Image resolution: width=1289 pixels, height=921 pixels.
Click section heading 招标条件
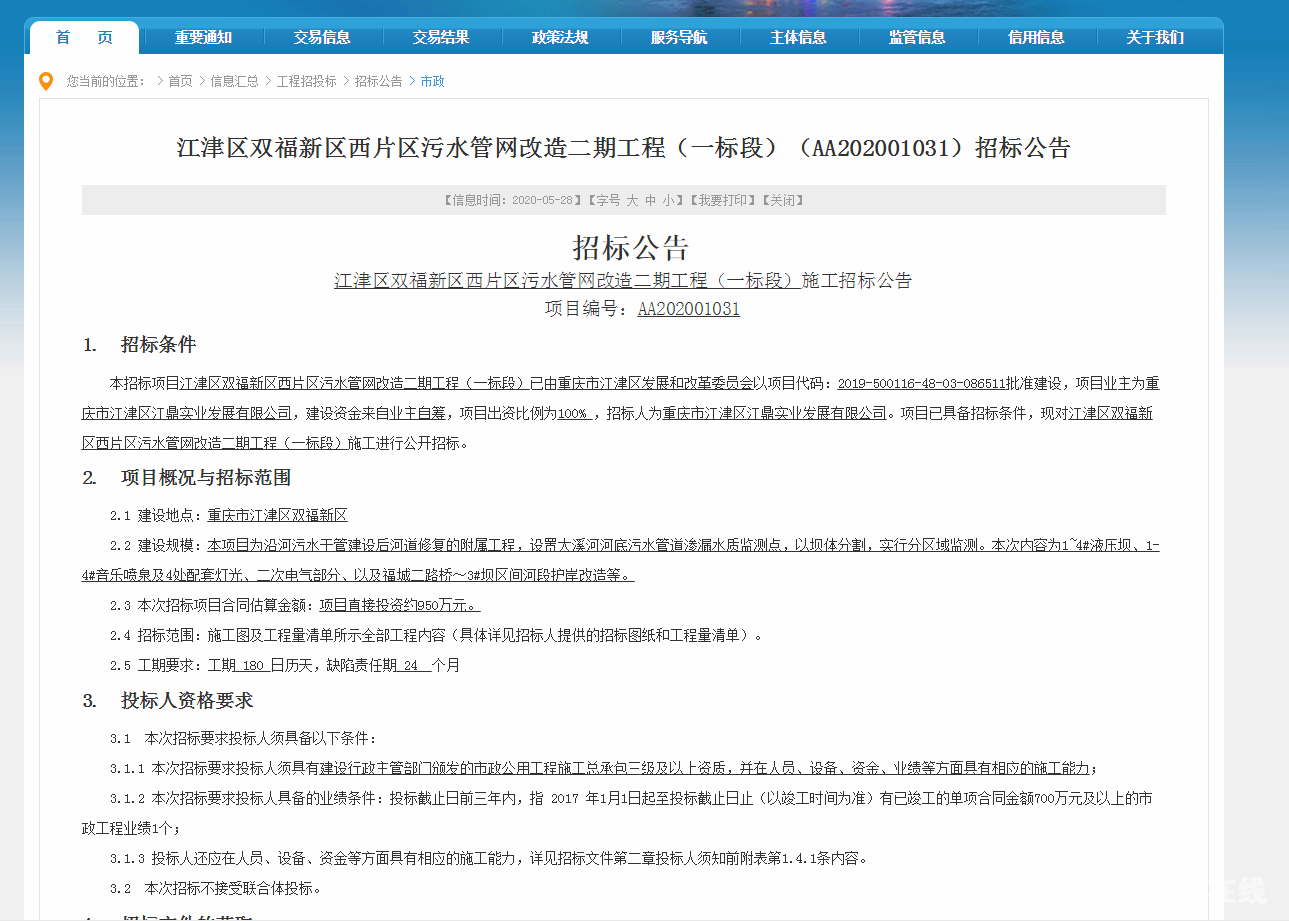click(x=158, y=345)
